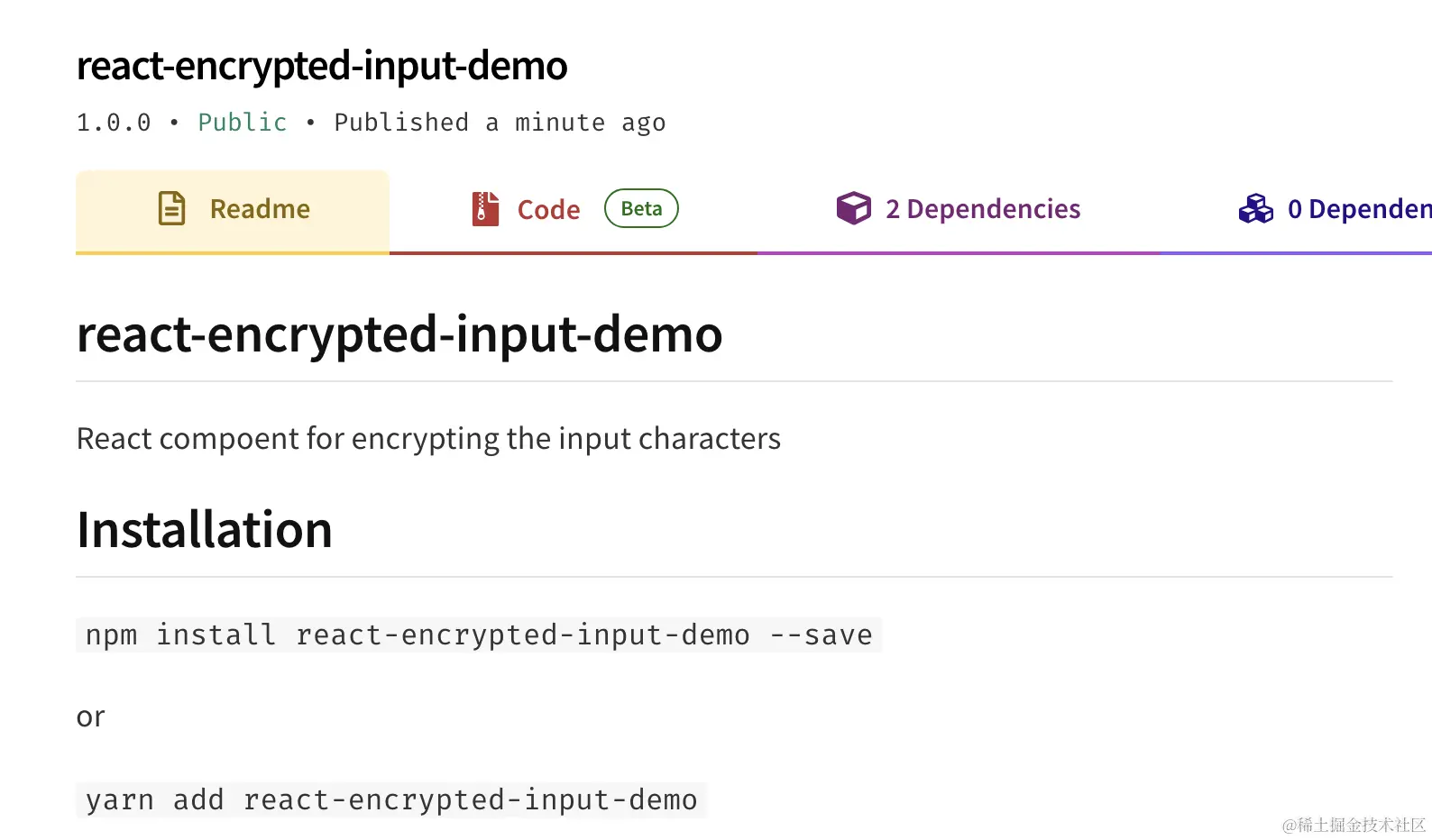Click the Dependencies purple box icon
This screenshot has height=840, width=1432.
(x=853, y=208)
